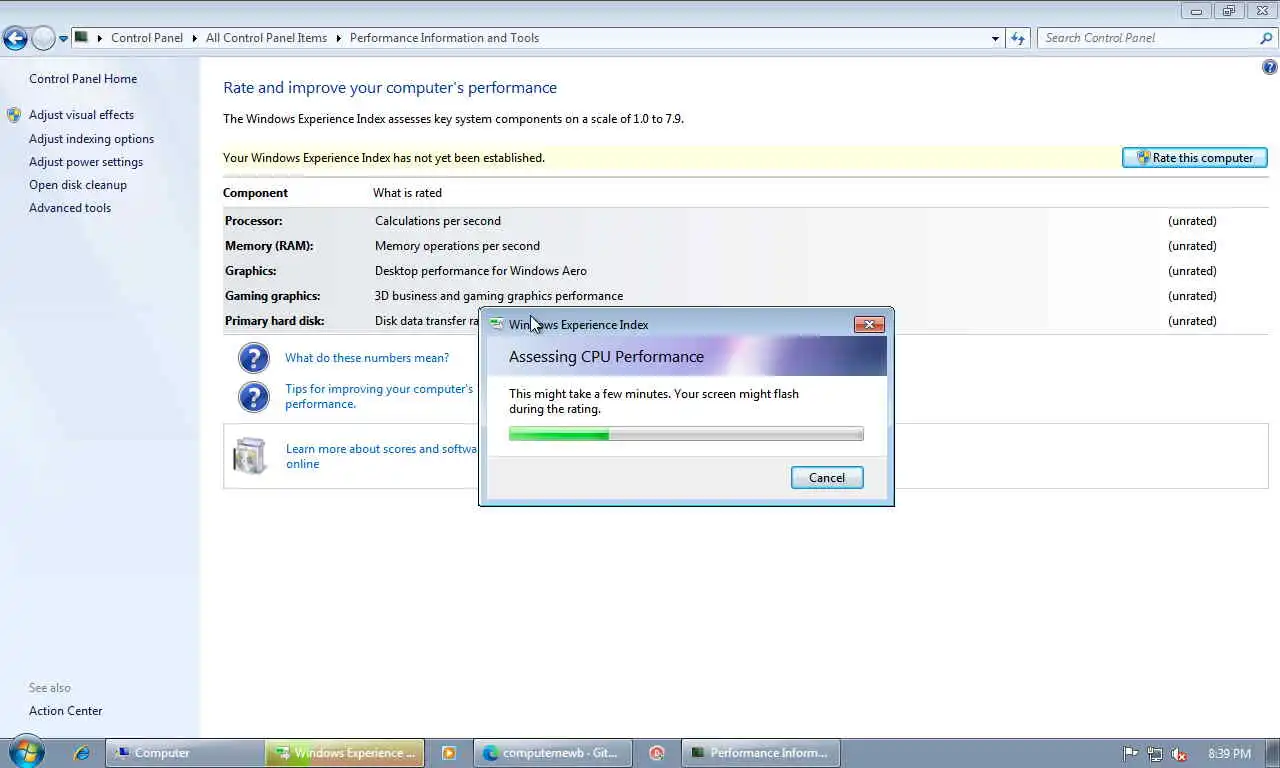Select Control Panel in the breadcrumb
The image size is (1280, 768).
click(147, 38)
